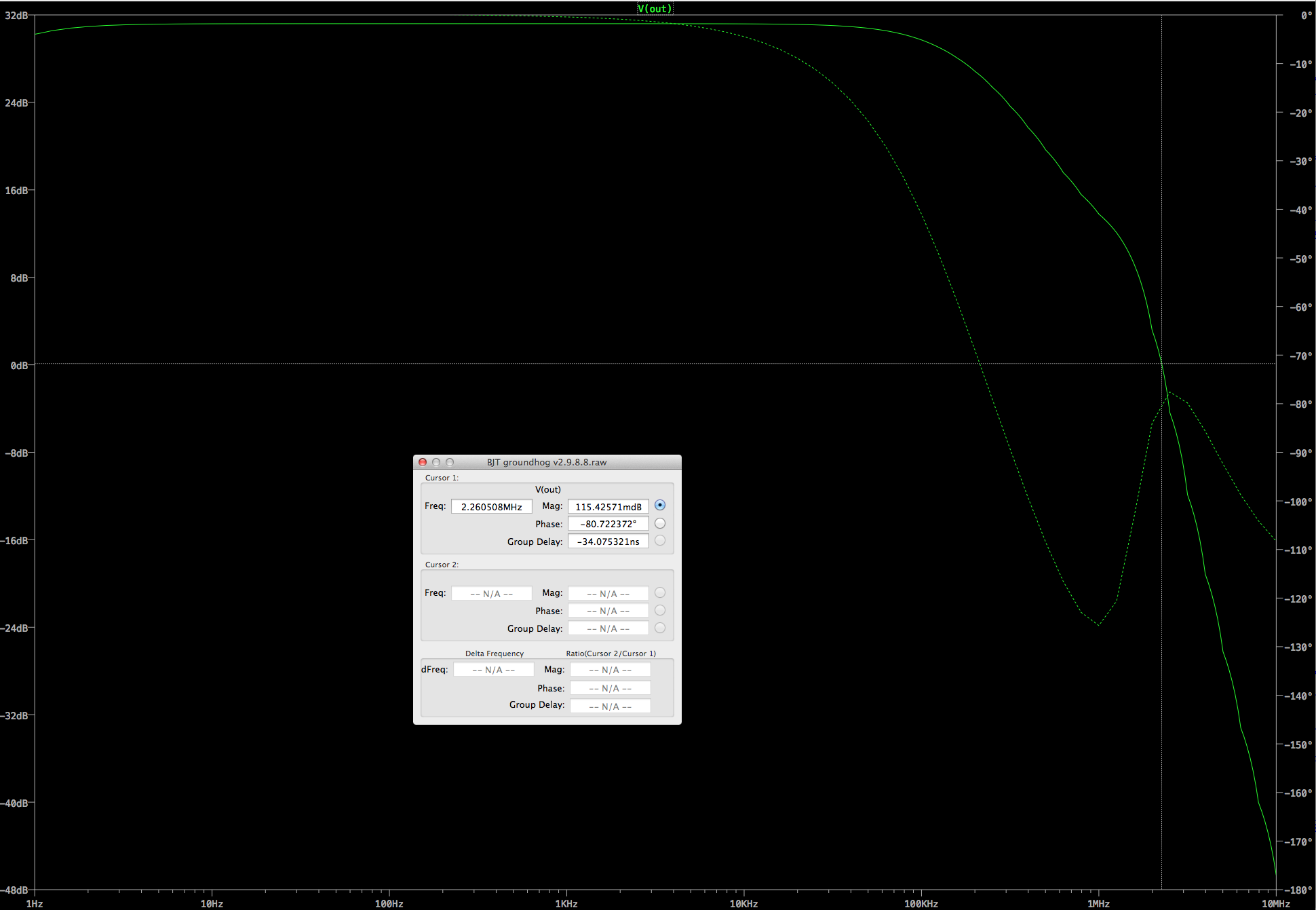Viewport: 1316px width, 910px height.
Task: Click Cursor 2 Group Delay field
Action: click(608, 628)
